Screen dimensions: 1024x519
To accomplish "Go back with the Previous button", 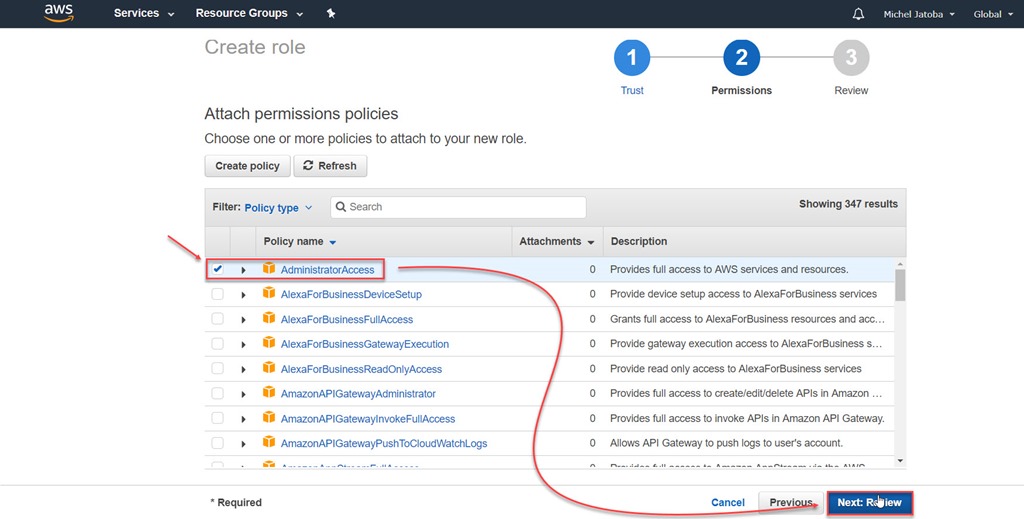I will tap(791, 502).
